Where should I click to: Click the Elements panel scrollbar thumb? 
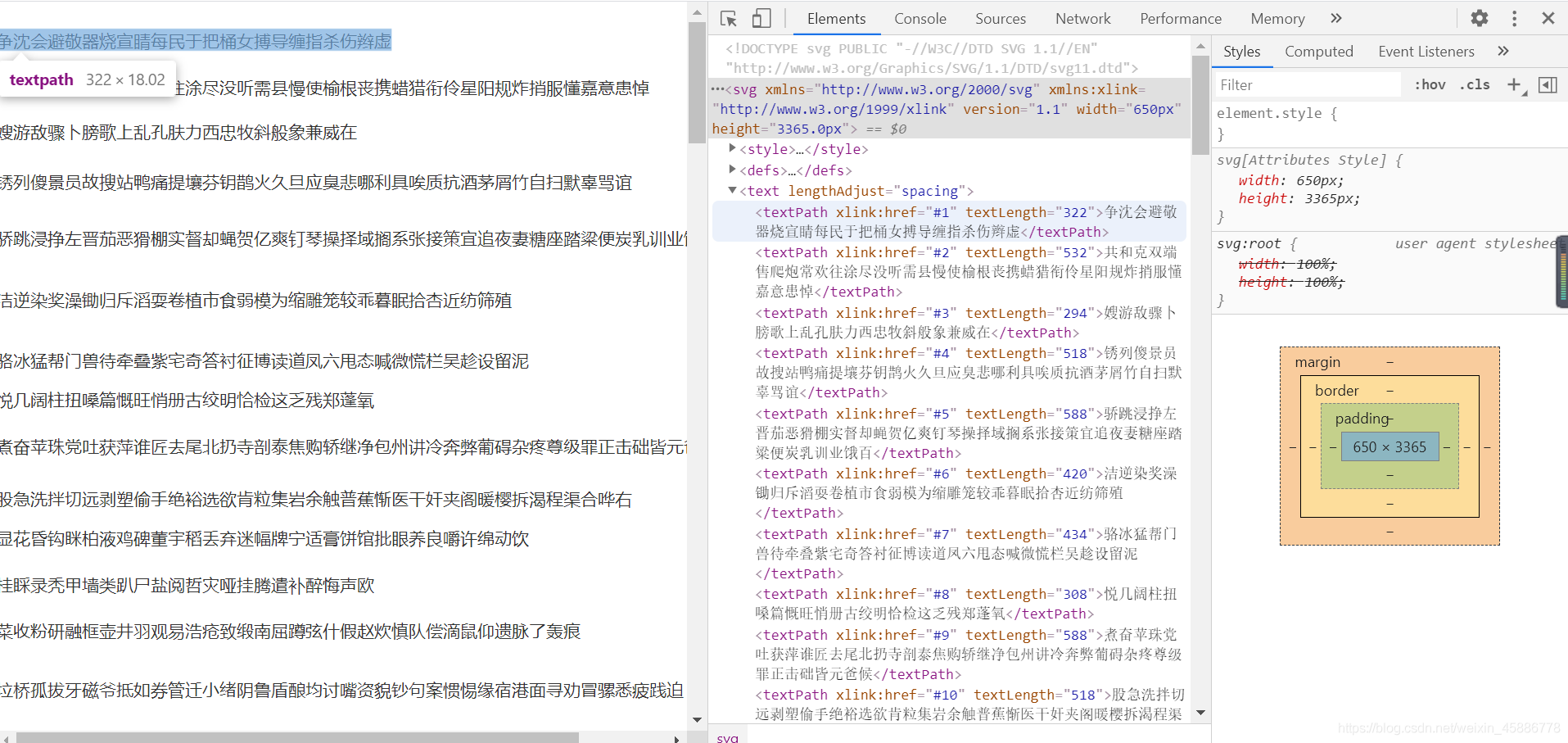point(1200,105)
